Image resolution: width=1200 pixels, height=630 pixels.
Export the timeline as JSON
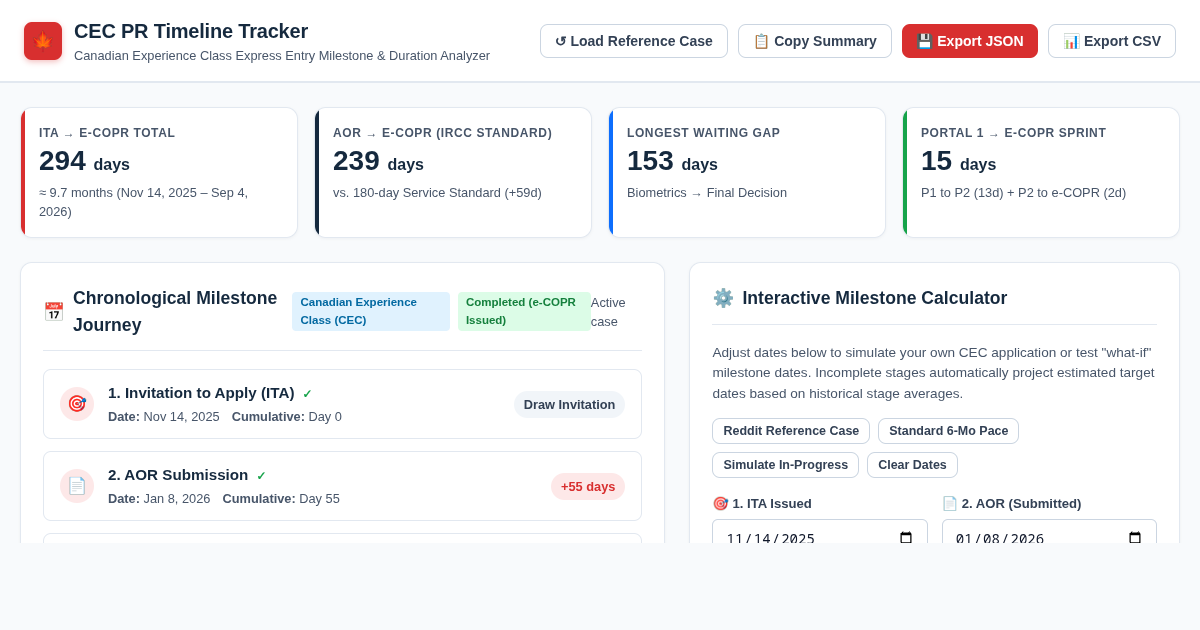point(970,41)
